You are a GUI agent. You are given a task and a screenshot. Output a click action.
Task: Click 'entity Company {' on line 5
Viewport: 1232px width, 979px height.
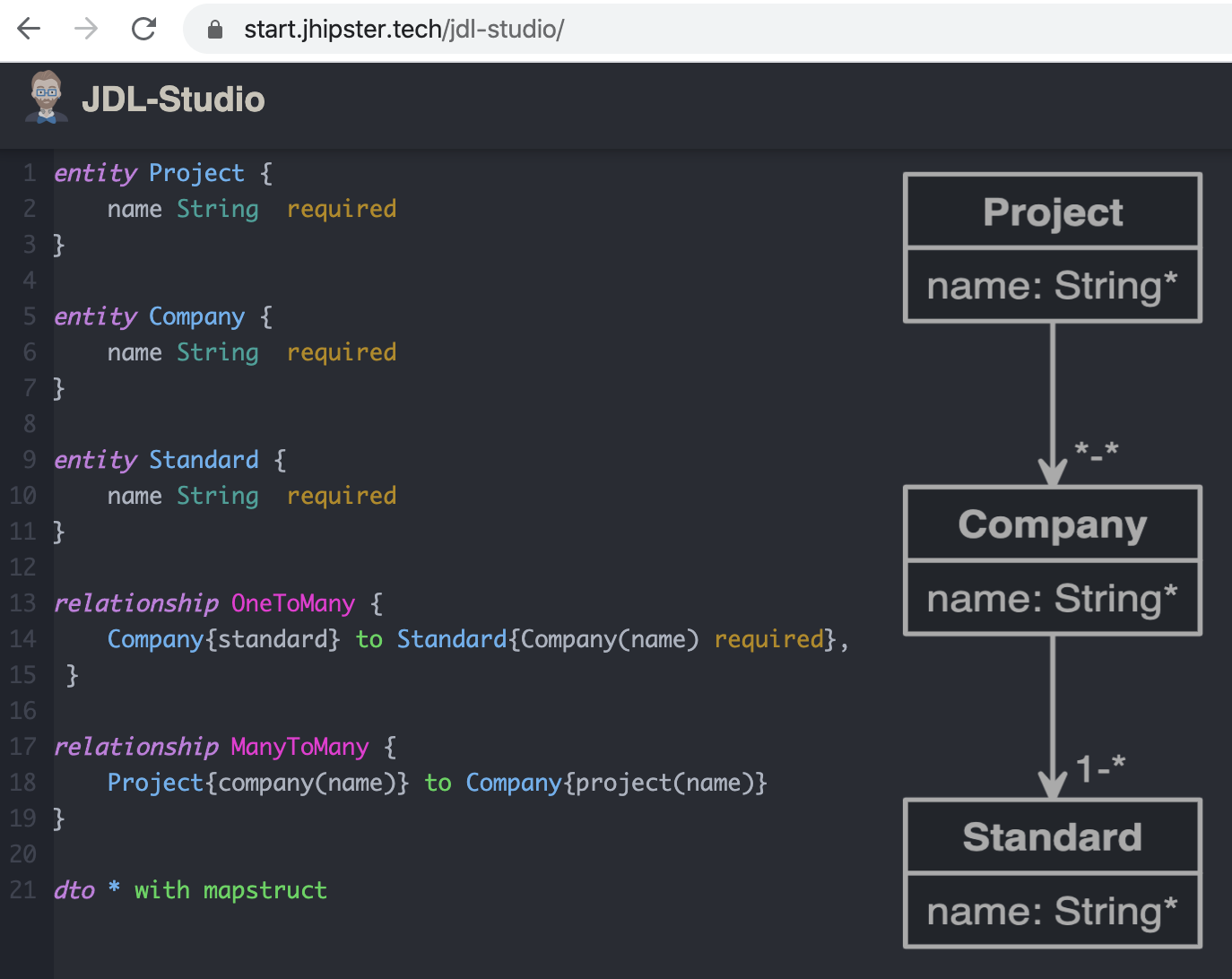163,316
